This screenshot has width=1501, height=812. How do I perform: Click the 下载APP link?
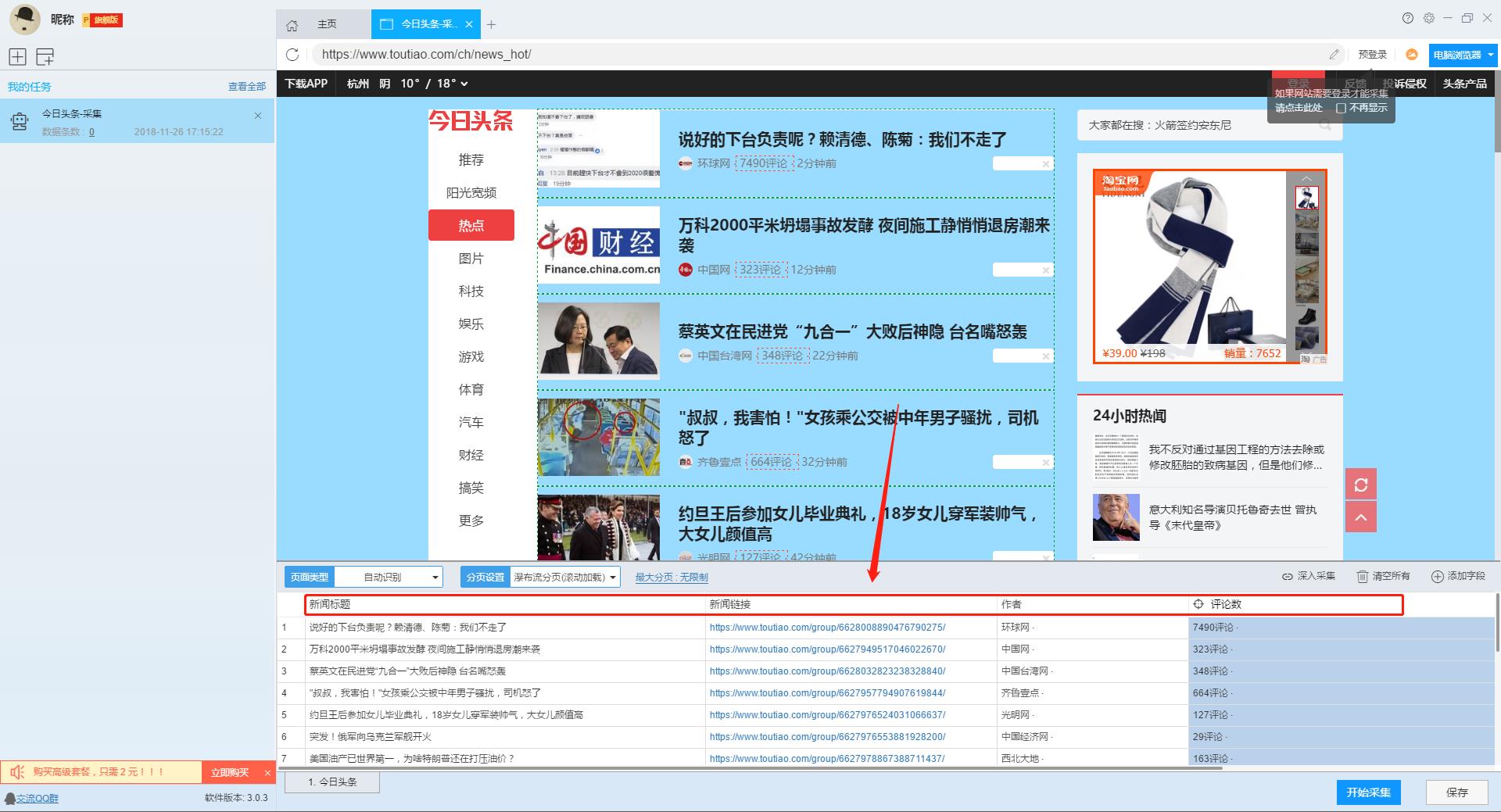pyautogui.click(x=306, y=84)
